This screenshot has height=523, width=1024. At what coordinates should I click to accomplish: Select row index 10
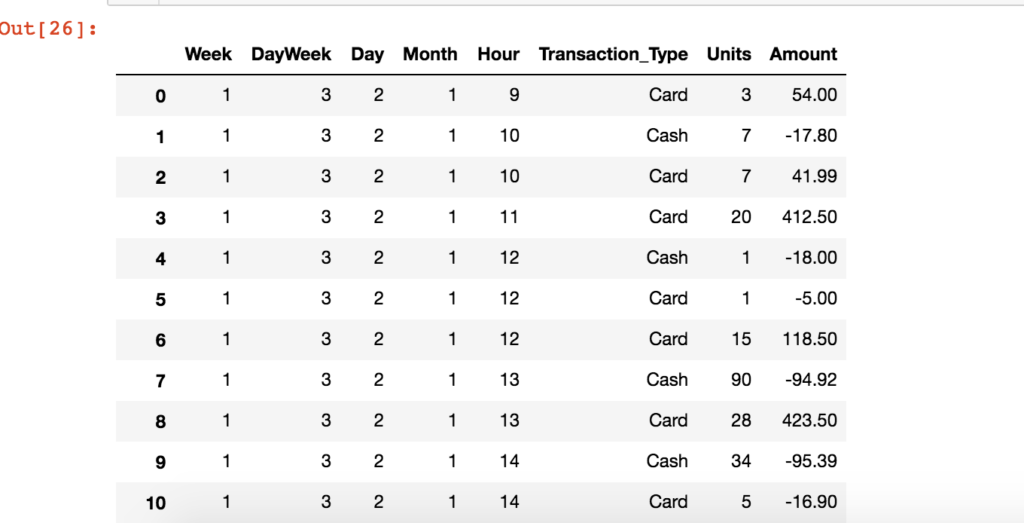click(x=156, y=503)
